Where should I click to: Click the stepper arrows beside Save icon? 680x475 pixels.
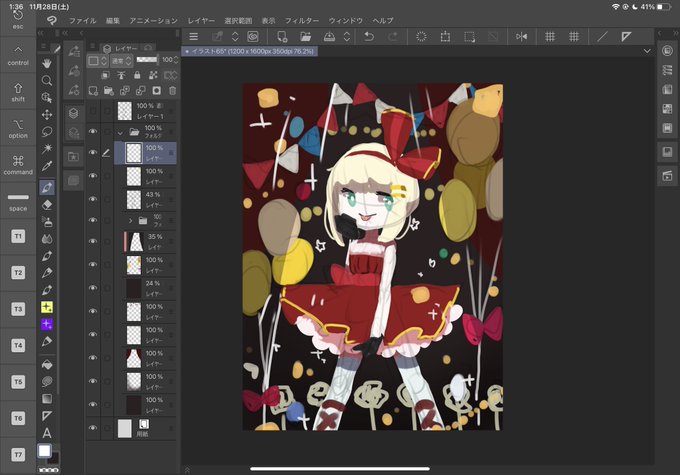347,37
